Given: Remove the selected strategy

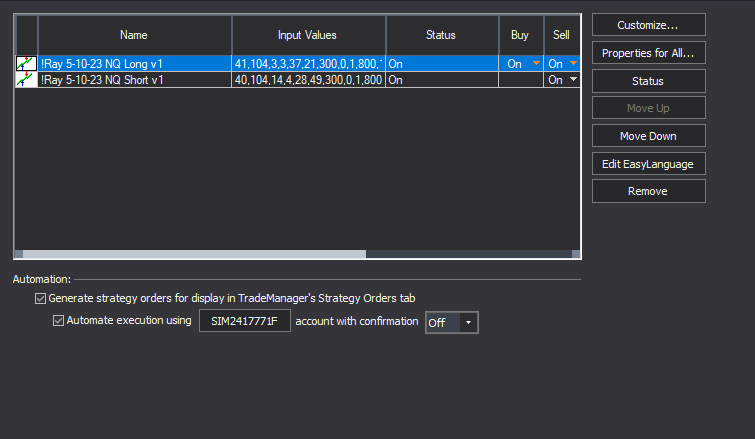Looking at the screenshot, I should point(649,191).
